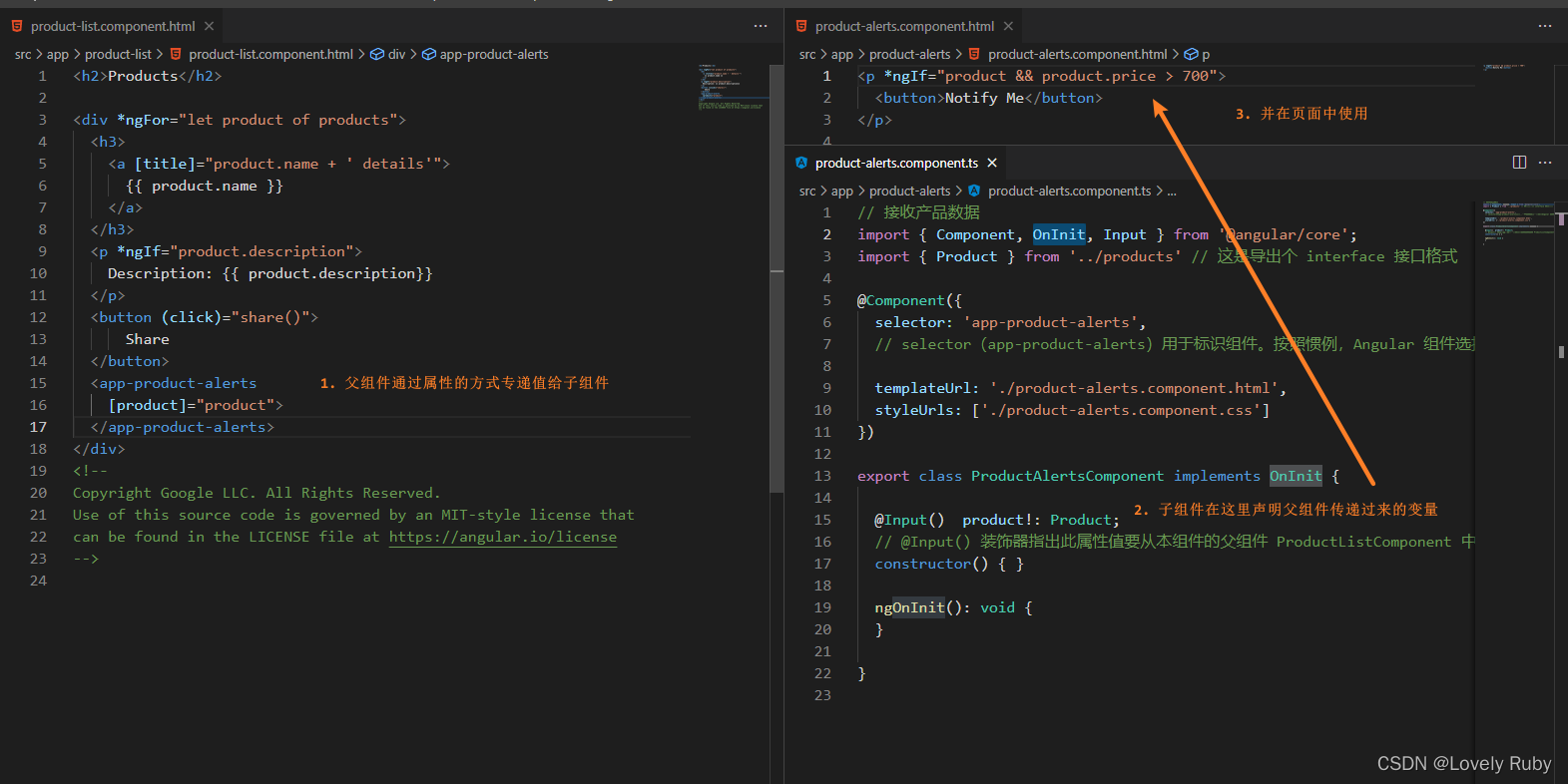Close the product-alerts.component.ts tab
The image size is (1568, 784).
click(992, 163)
